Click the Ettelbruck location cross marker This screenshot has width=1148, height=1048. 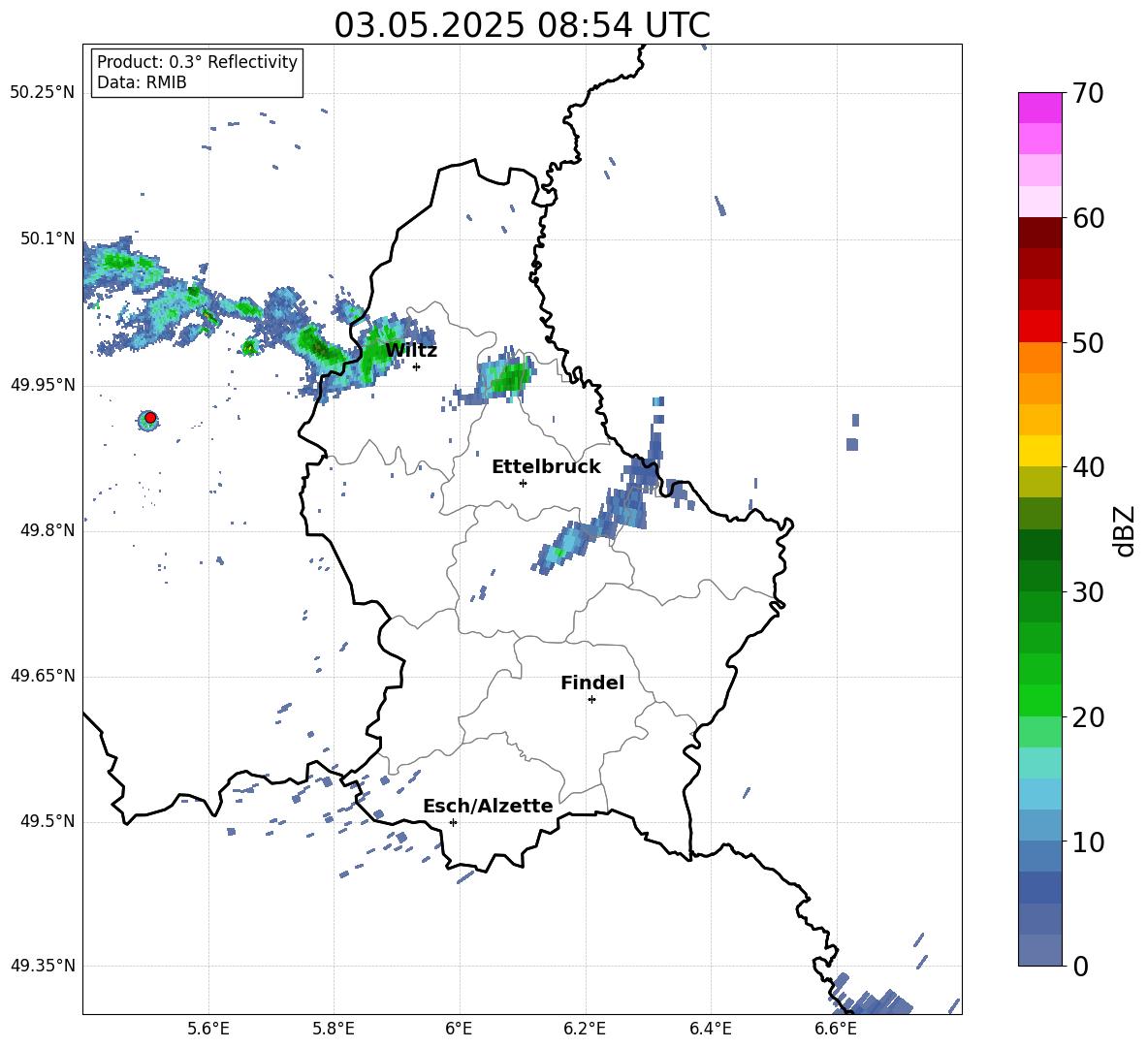tap(523, 483)
